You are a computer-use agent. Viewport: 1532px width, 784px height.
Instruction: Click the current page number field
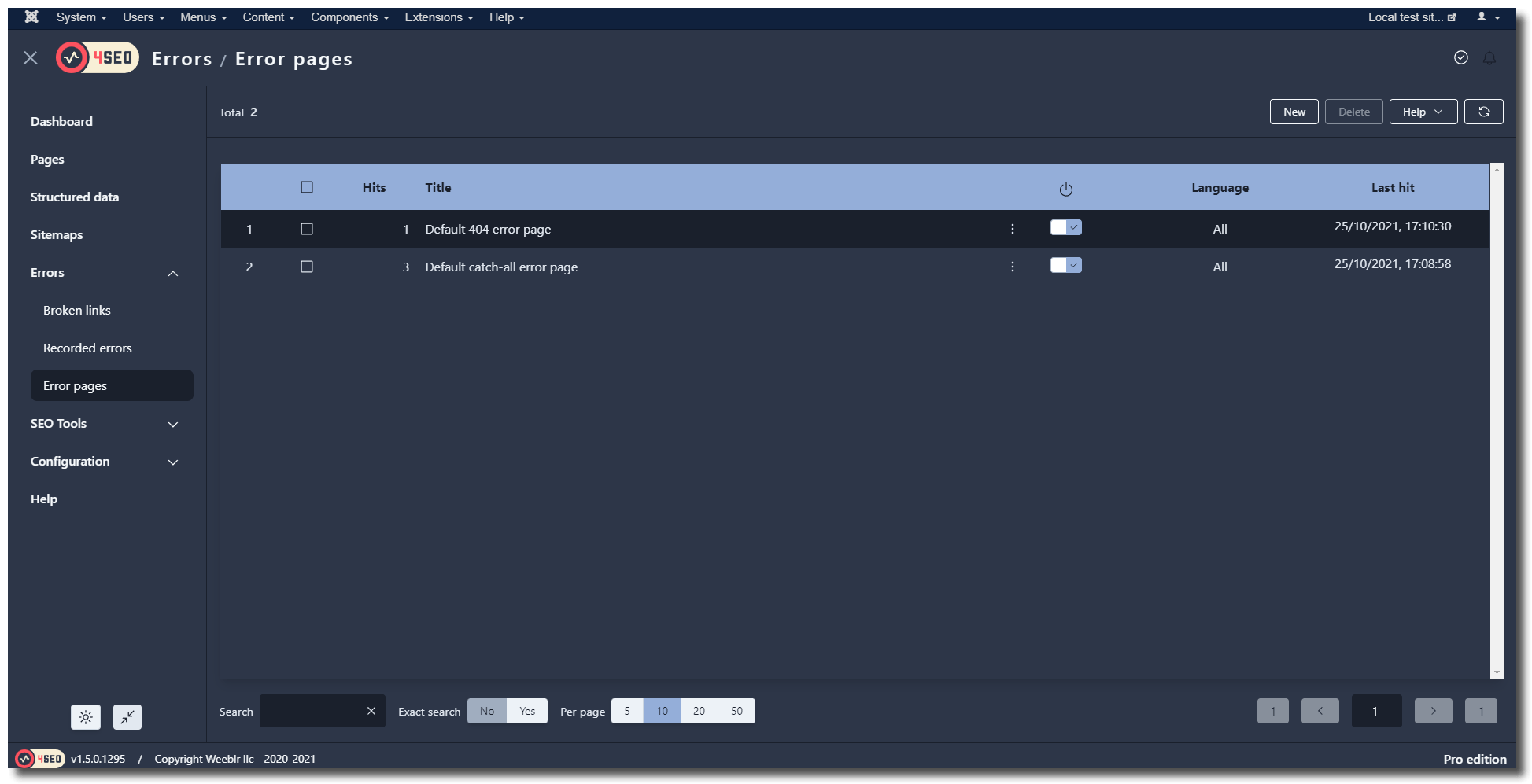[1377, 711]
